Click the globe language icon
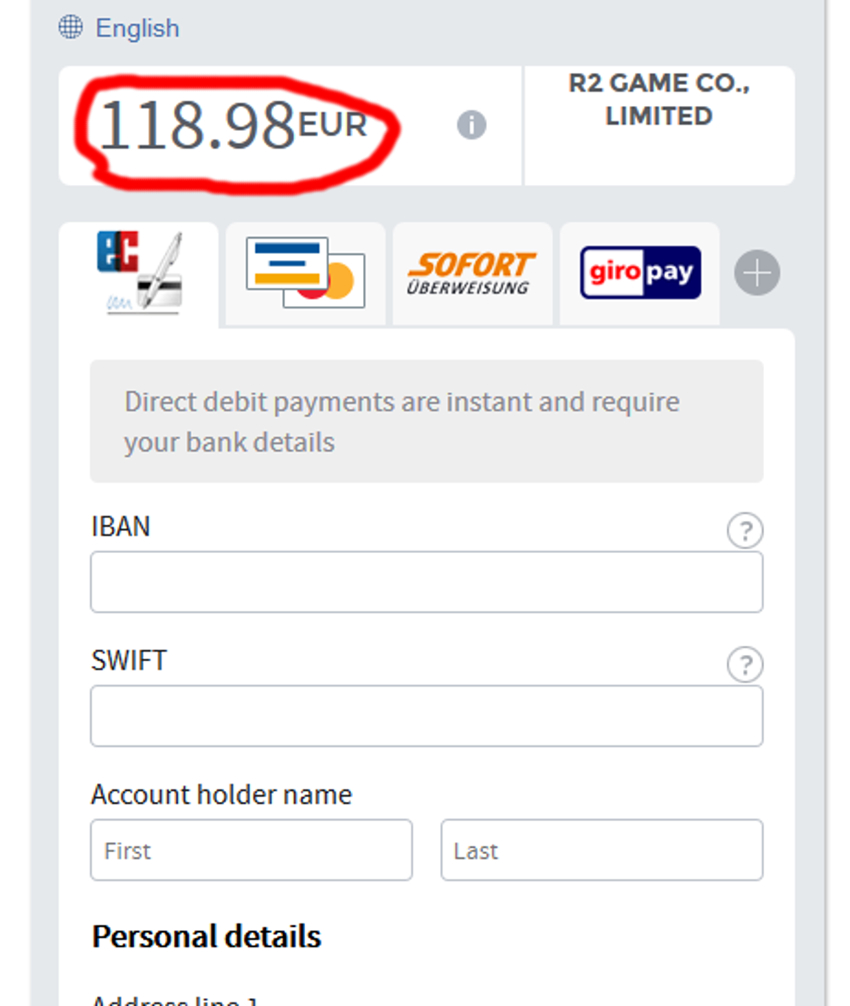 coord(71,27)
